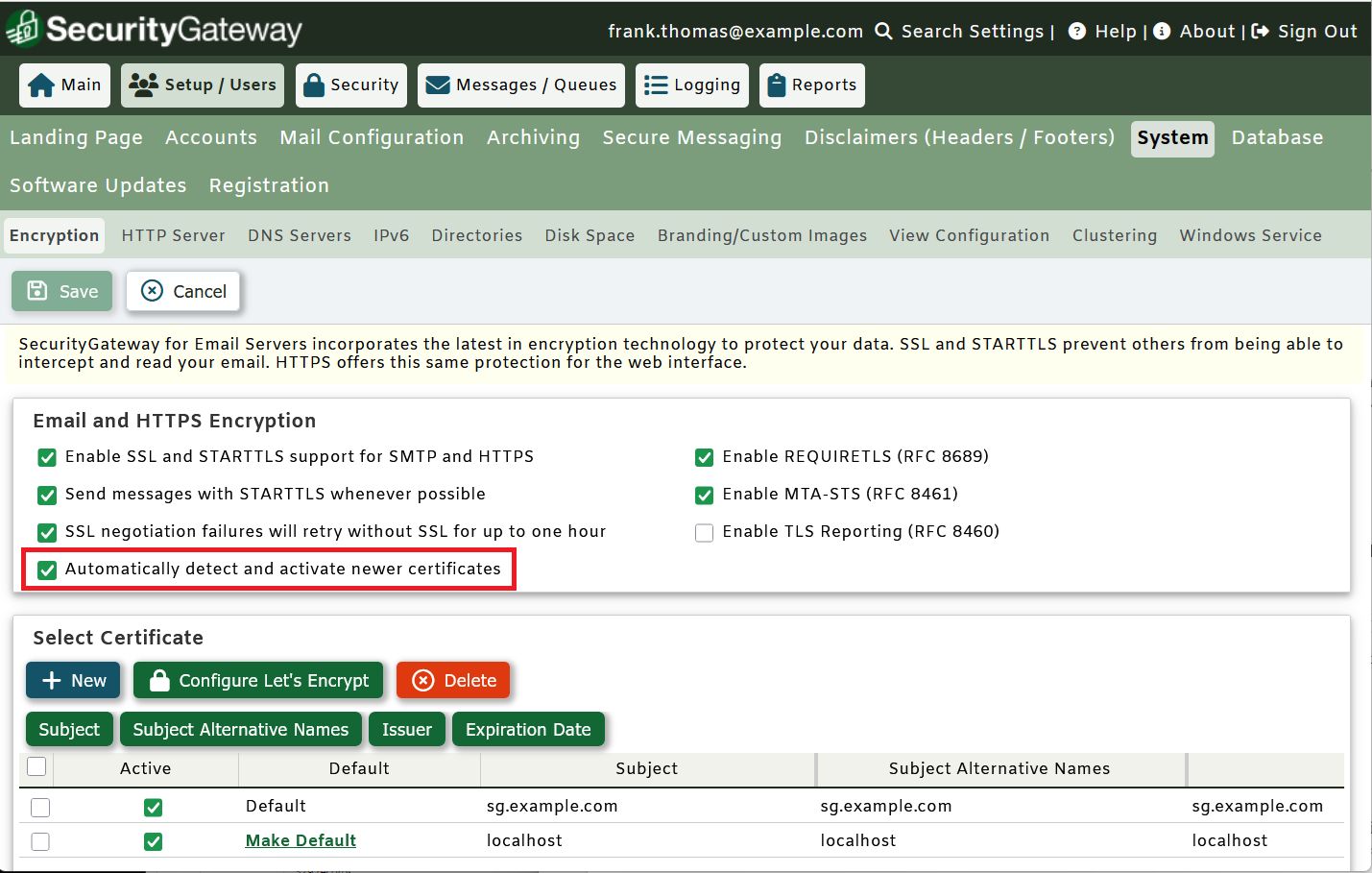Switch to Branding/Custom Images sub-tab

761,236
